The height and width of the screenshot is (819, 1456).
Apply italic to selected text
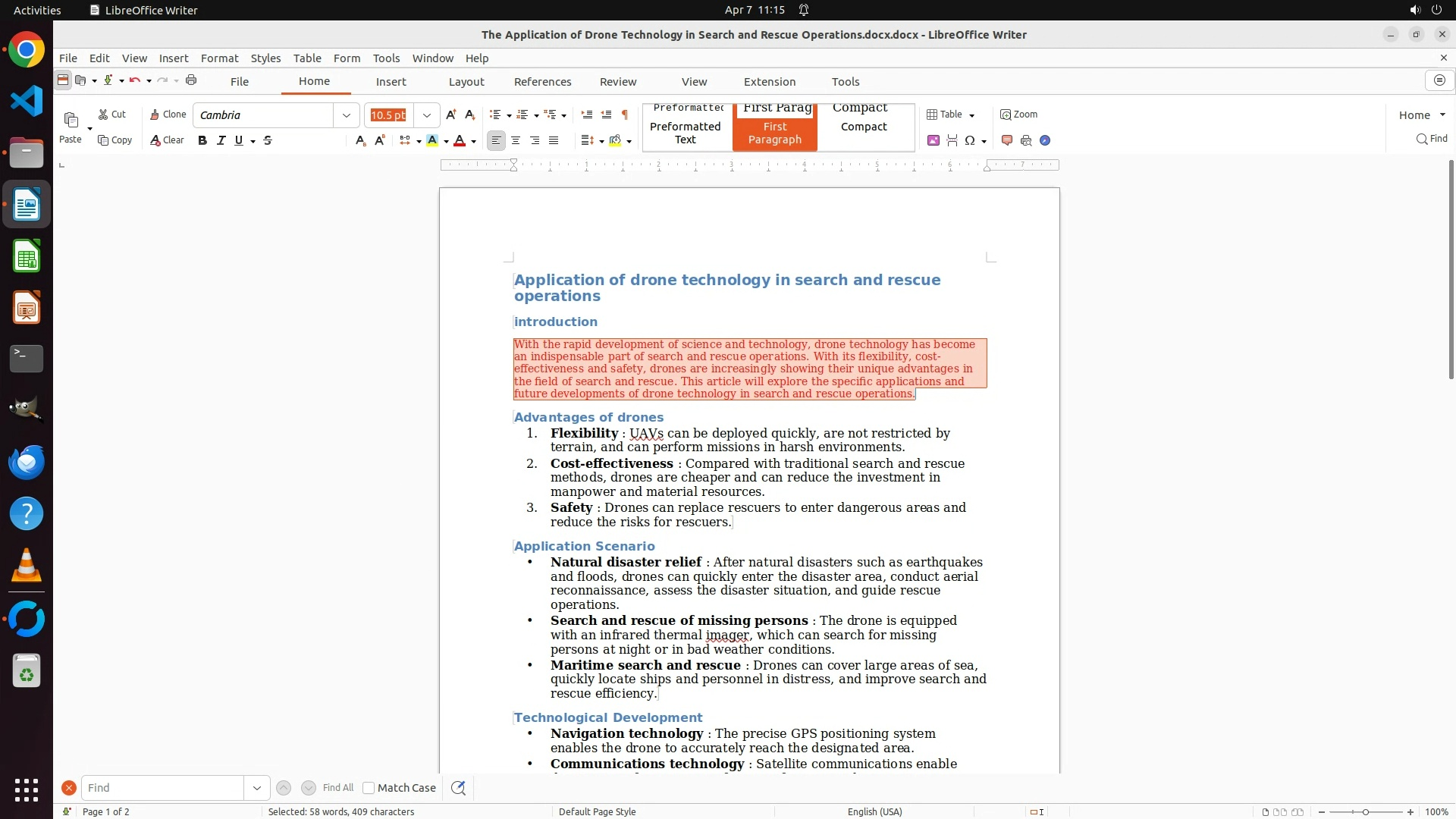(221, 140)
